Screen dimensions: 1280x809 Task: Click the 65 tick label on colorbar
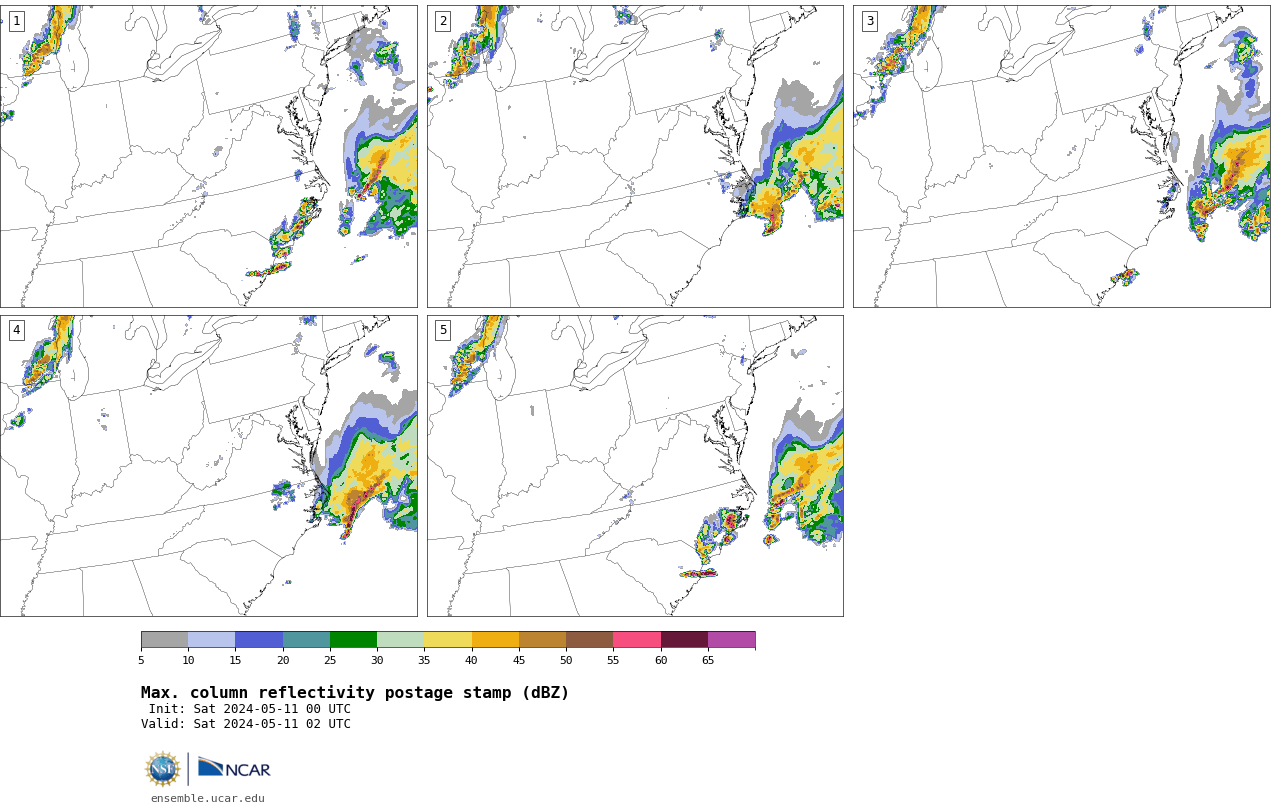click(x=708, y=660)
